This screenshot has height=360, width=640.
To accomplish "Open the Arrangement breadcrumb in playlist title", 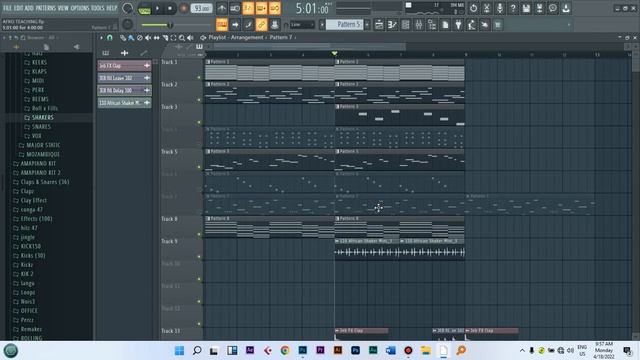I will pyautogui.click(x=247, y=37).
